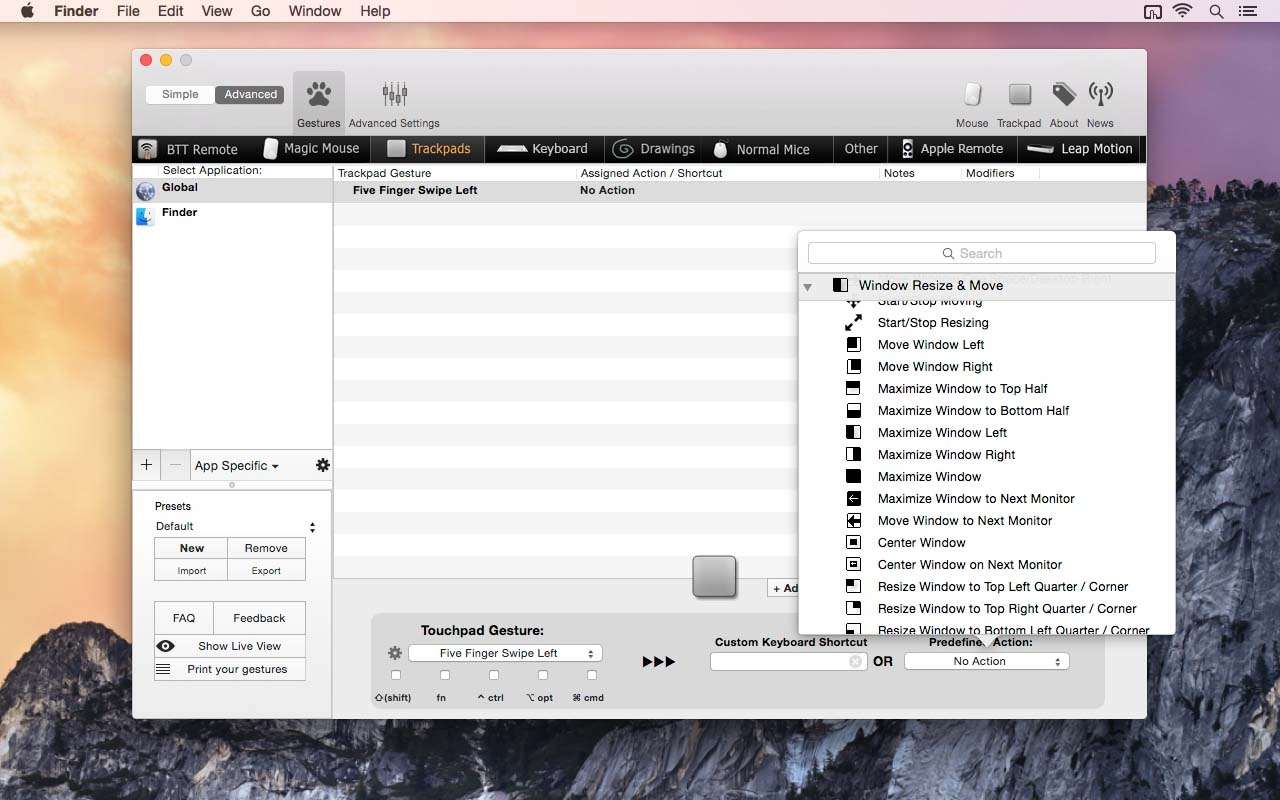
Task: Switch to the Drawings tab
Action: point(654,149)
